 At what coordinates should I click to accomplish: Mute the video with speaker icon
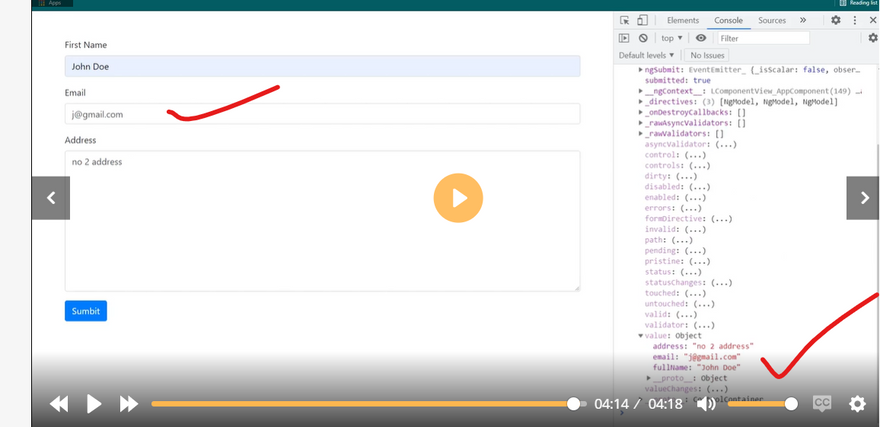tap(706, 404)
